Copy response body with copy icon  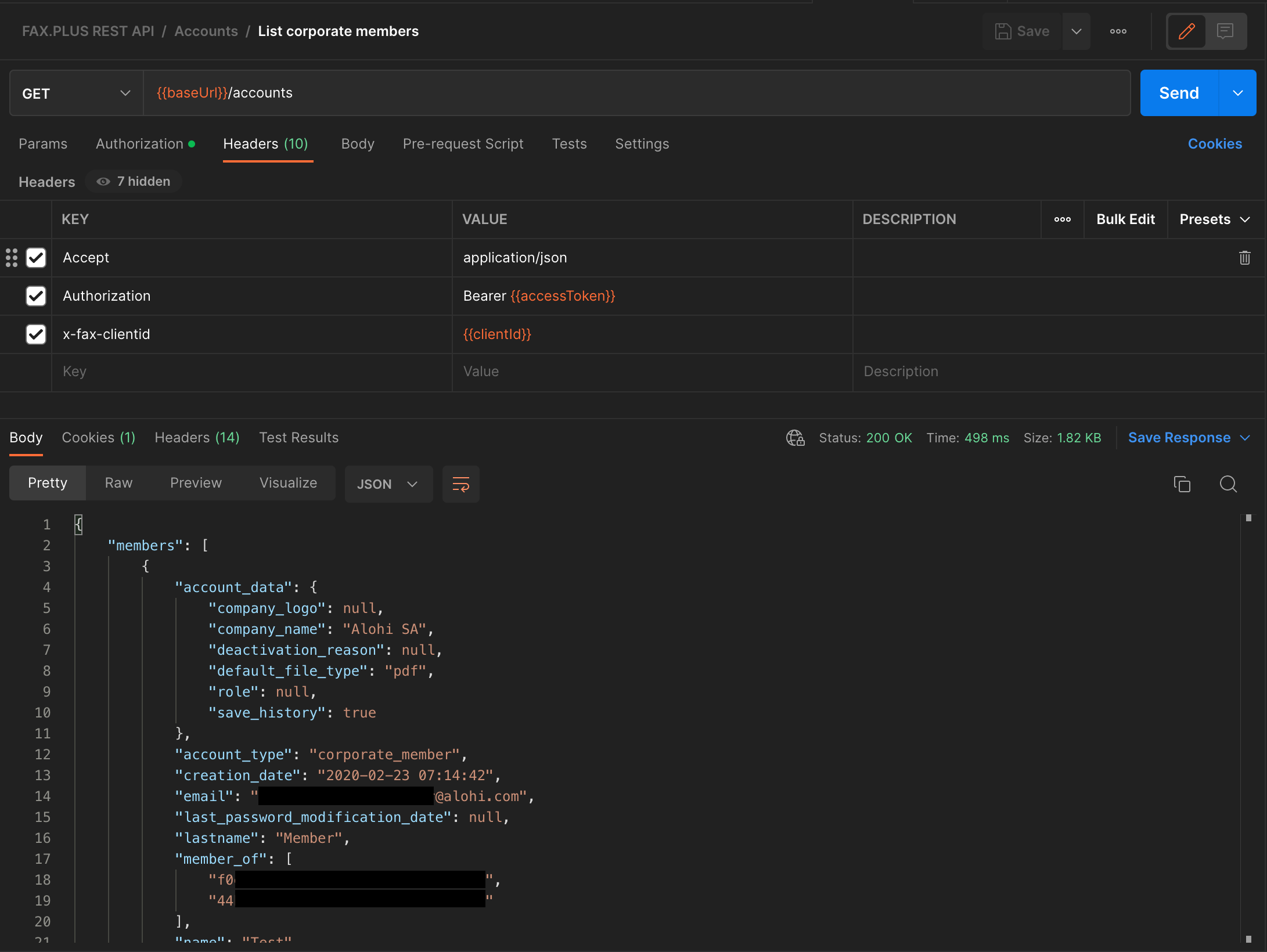(x=1182, y=484)
